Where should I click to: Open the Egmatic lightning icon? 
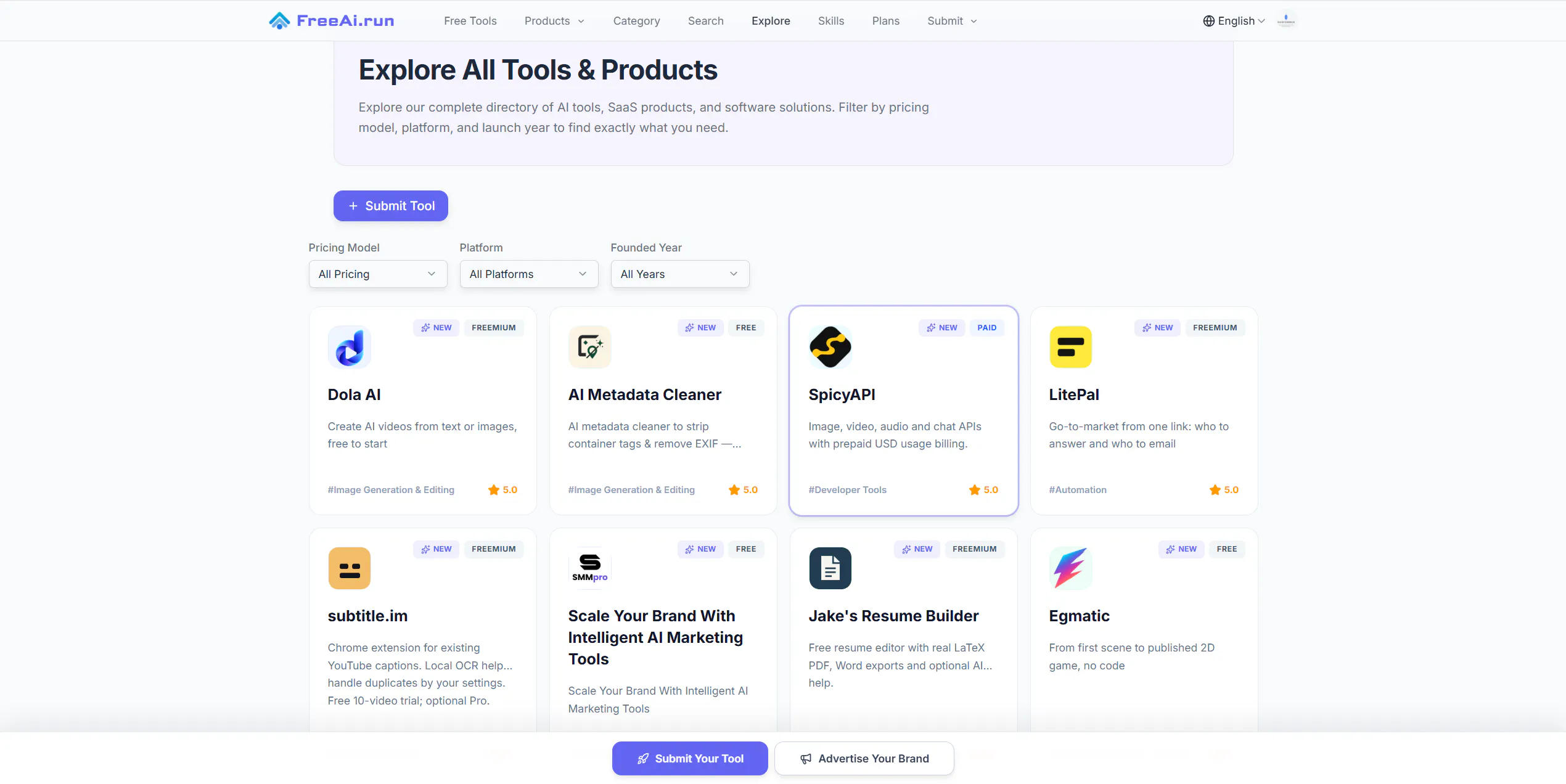pyautogui.click(x=1070, y=568)
